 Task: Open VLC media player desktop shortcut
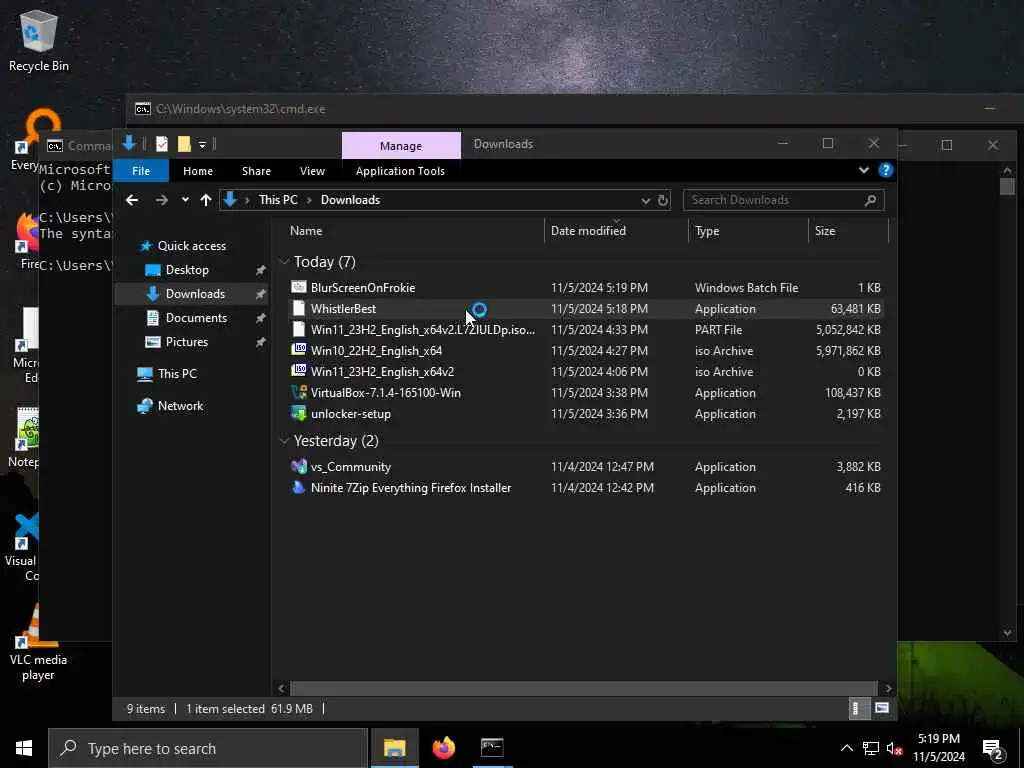click(38, 643)
